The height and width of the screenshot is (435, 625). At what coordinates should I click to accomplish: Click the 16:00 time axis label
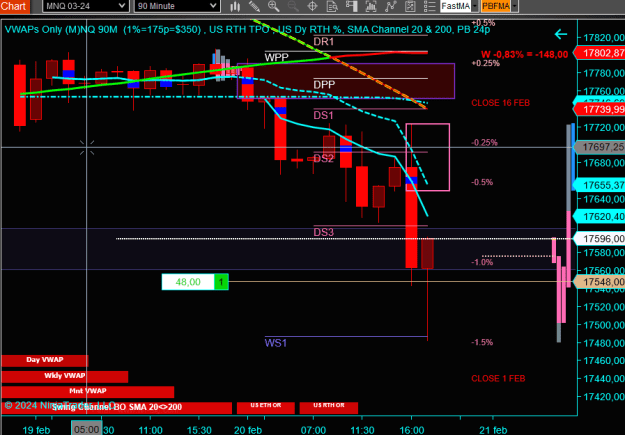pyautogui.click(x=412, y=430)
